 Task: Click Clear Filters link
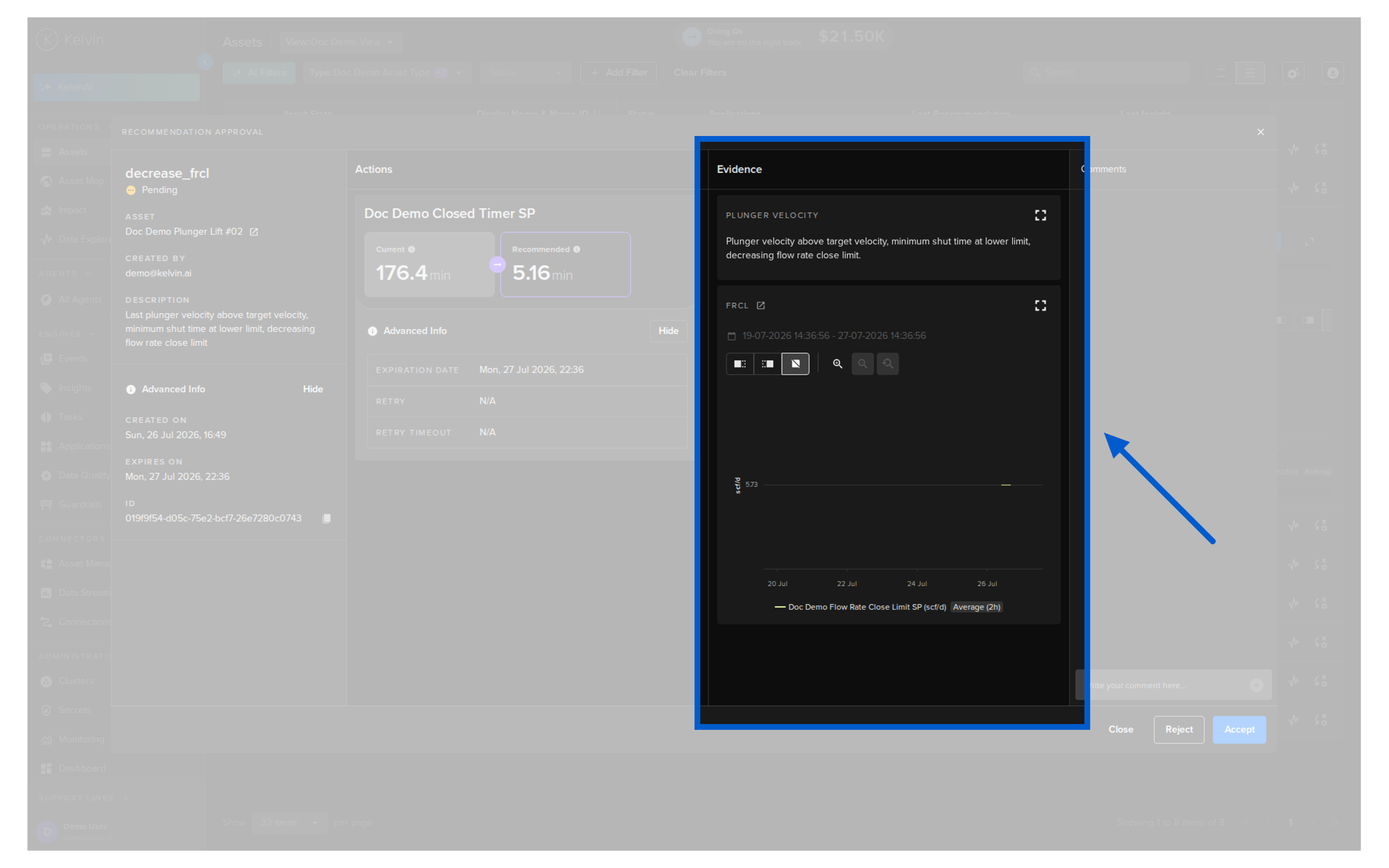click(x=700, y=72)
